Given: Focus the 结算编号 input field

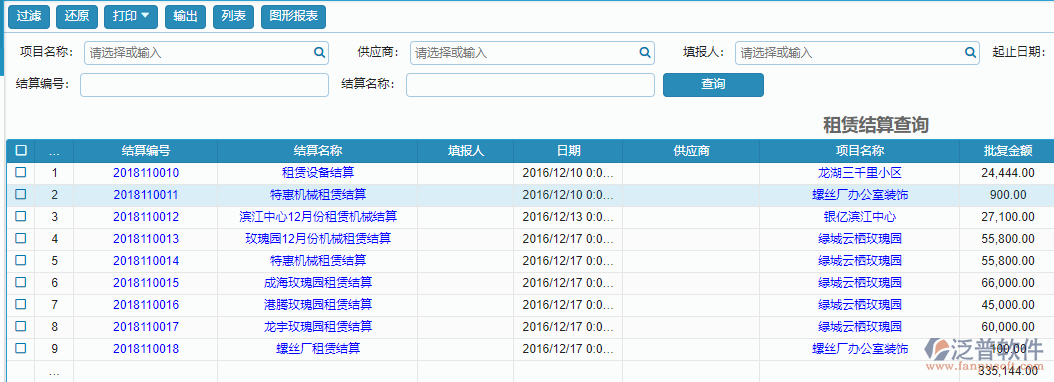Looking at the screenshot, I should 204,85.
